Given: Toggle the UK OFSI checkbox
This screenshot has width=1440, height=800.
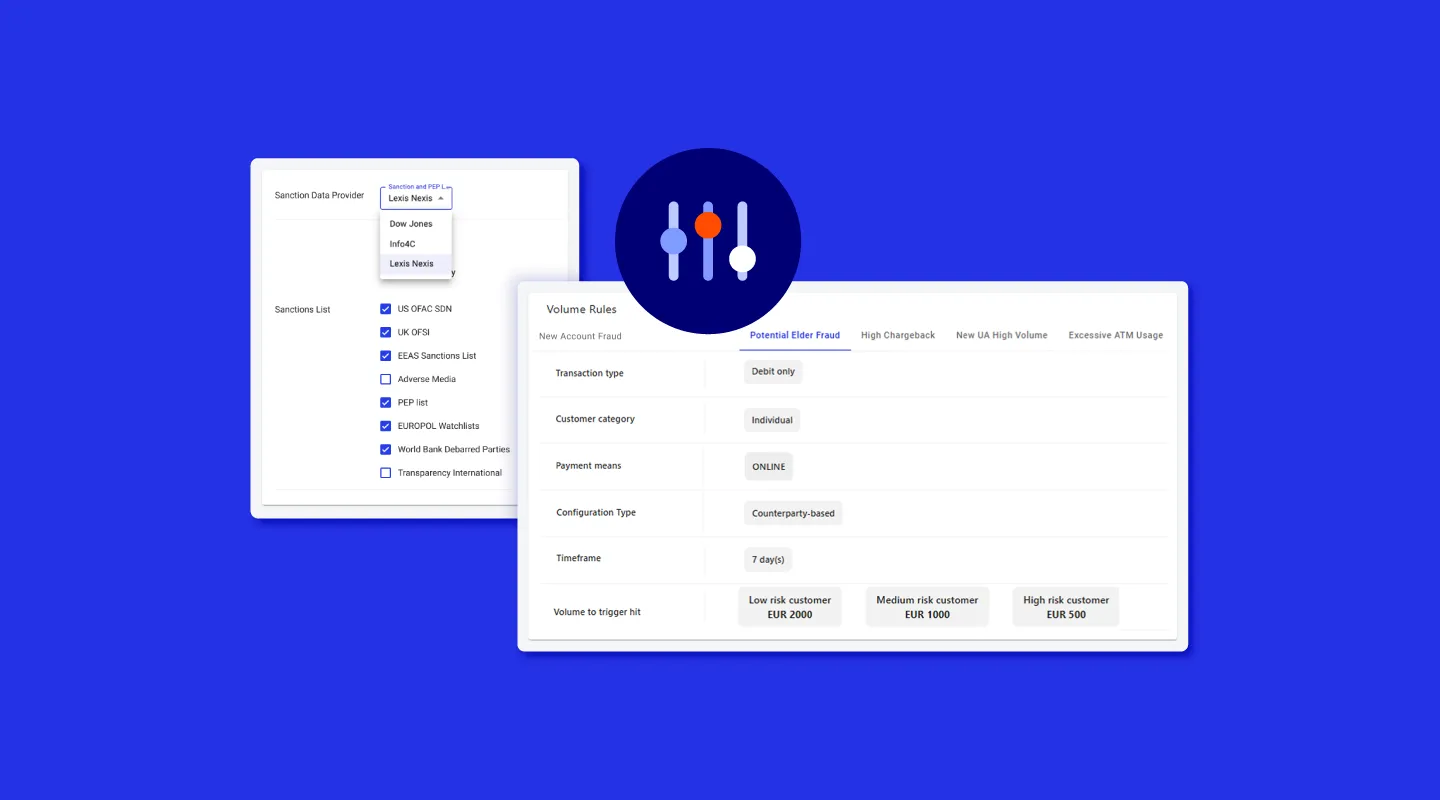Looking at the screenshot, I should coord(386,332).
